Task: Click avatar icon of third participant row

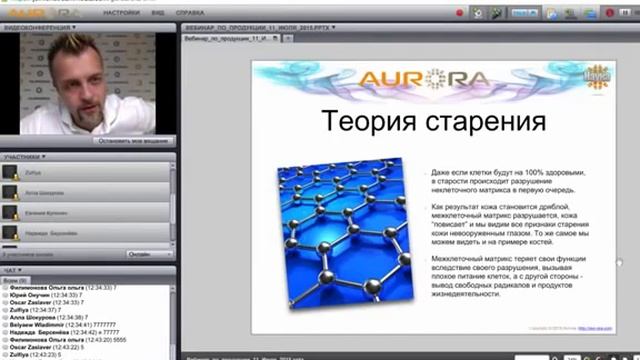Action: tap(10, 213)
